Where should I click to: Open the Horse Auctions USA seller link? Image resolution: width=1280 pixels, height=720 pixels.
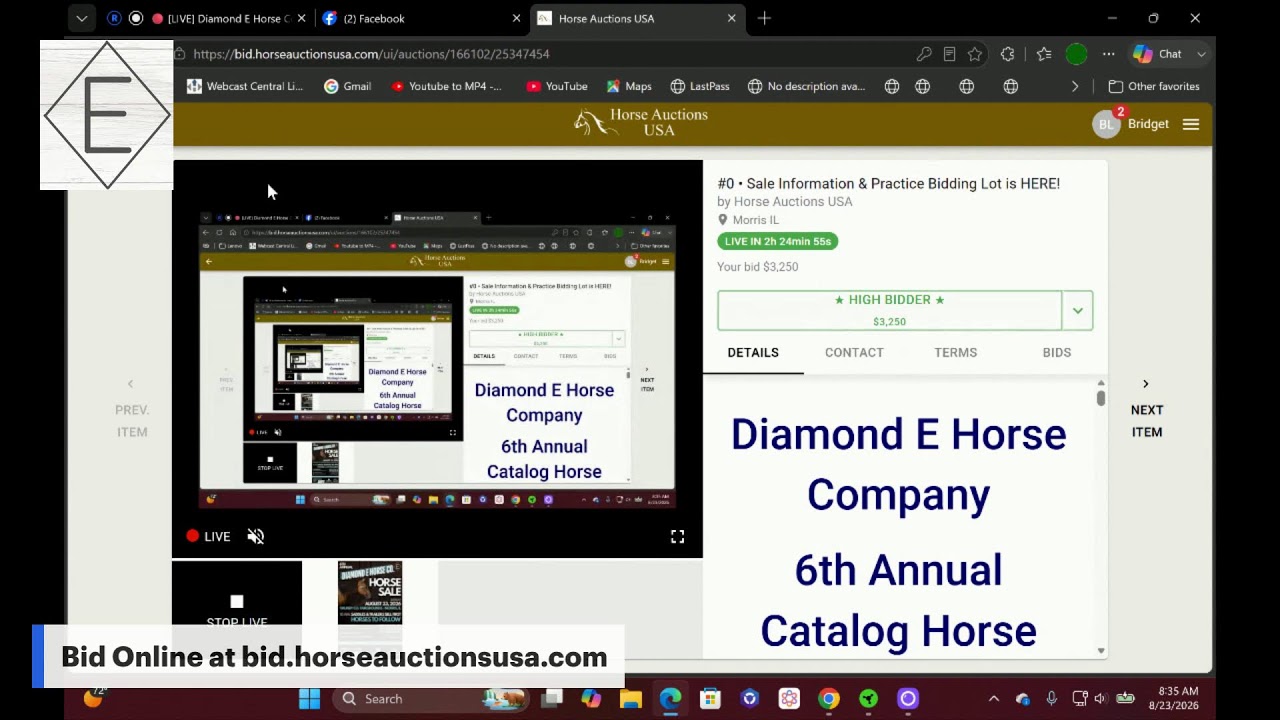click(793, 202)
